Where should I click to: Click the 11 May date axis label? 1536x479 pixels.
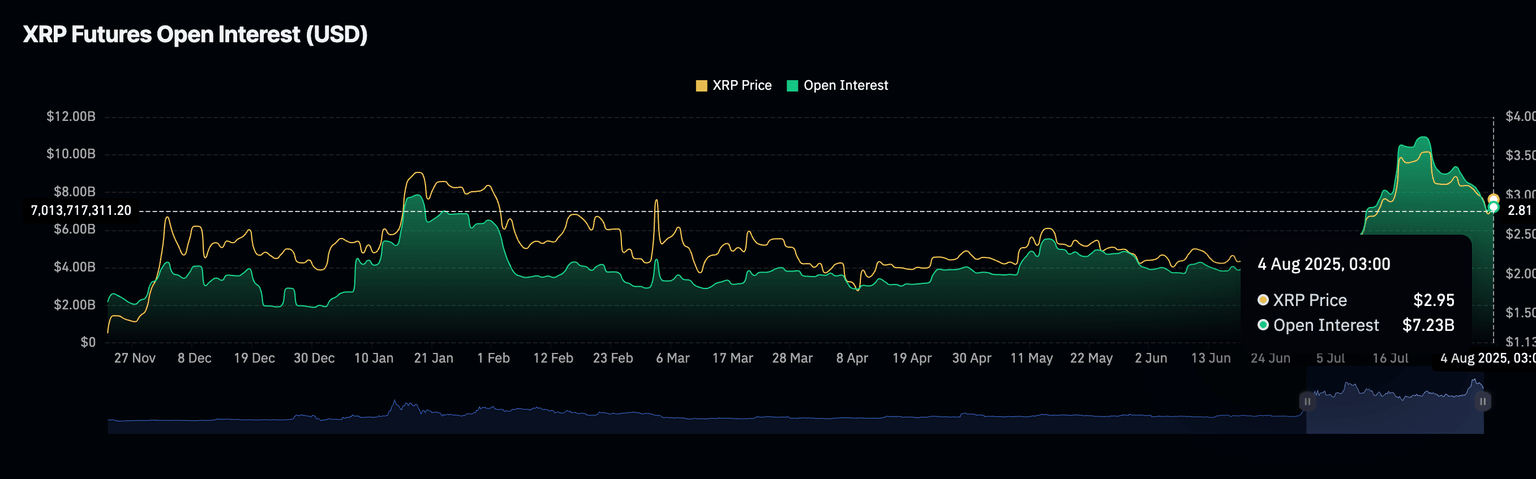(x=1031, y=358)
